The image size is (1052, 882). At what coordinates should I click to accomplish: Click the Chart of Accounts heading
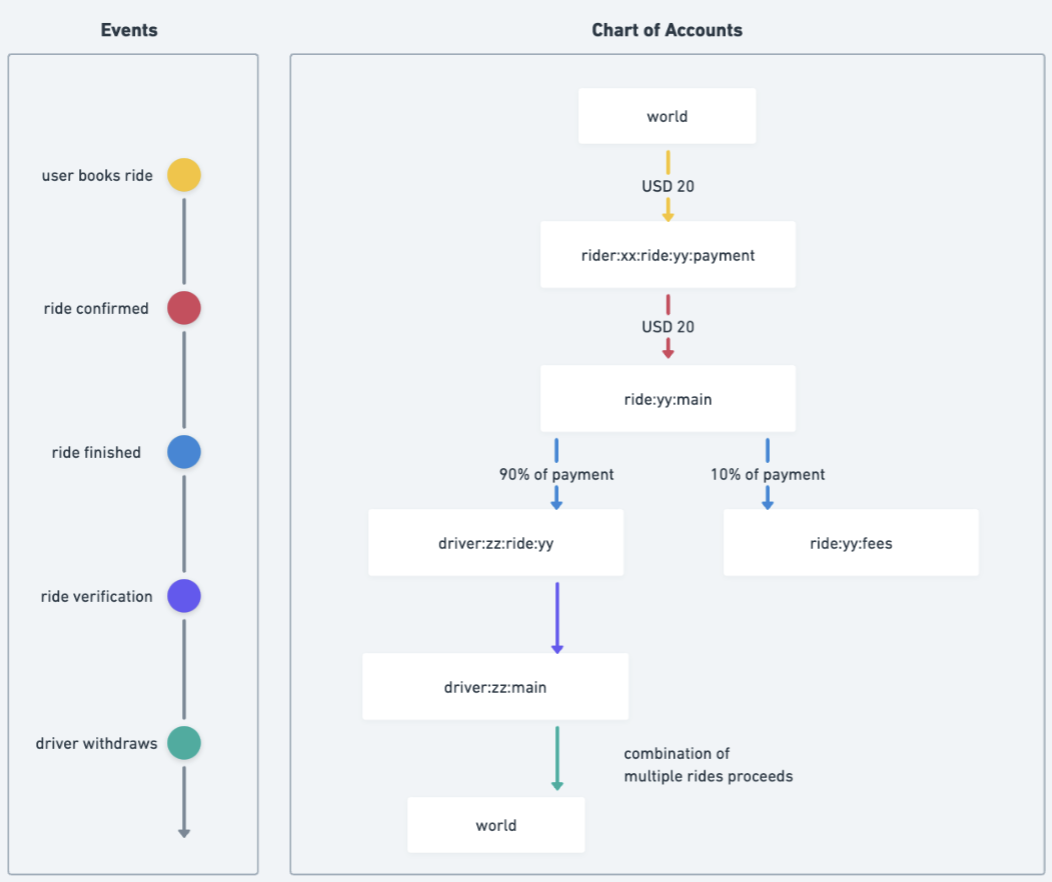tap(667, 30)
